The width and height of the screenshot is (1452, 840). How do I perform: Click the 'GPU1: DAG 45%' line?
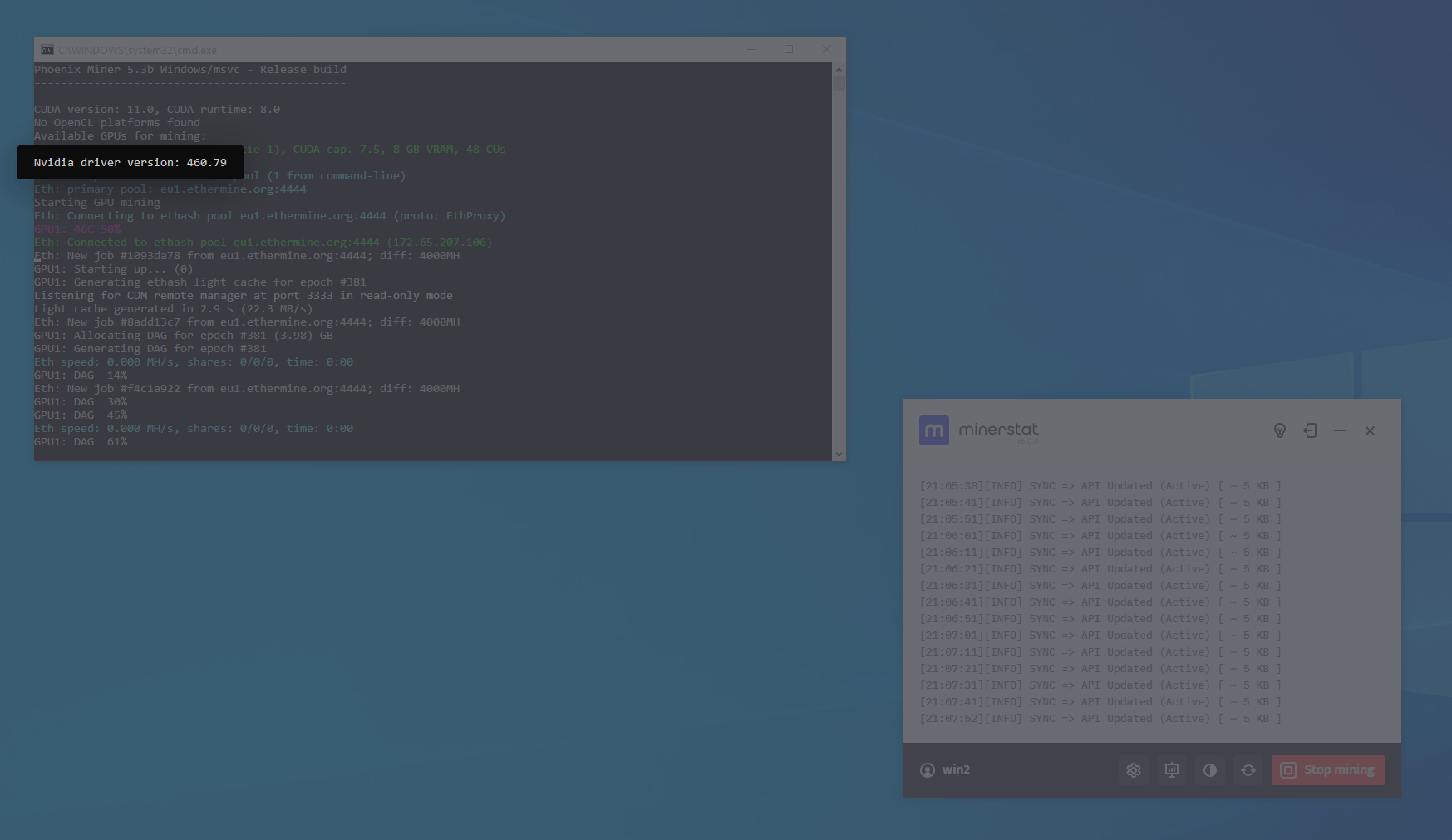tap(81, 415)
